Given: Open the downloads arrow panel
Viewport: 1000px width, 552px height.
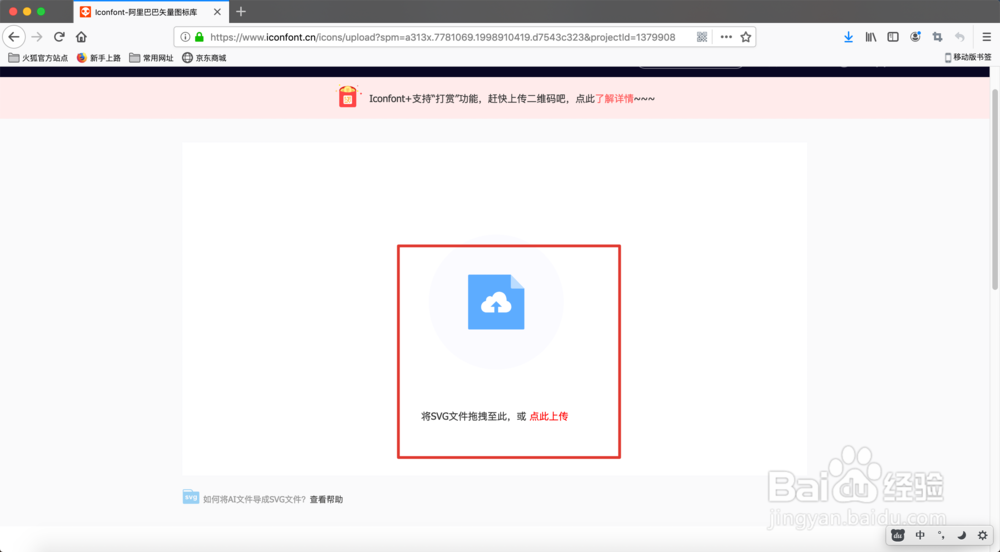Looking at the screenshot, I should click(x=848, y=37).
